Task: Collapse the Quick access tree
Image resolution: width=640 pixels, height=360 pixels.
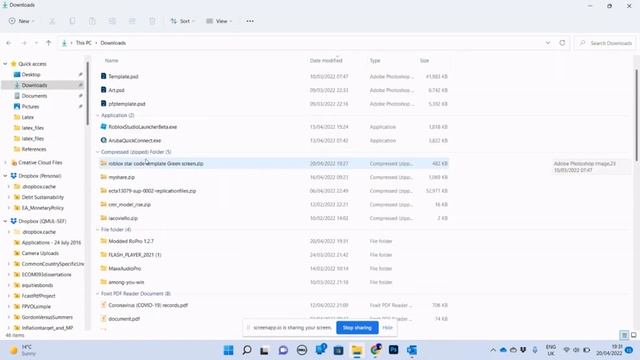Action: coord(5,64)
